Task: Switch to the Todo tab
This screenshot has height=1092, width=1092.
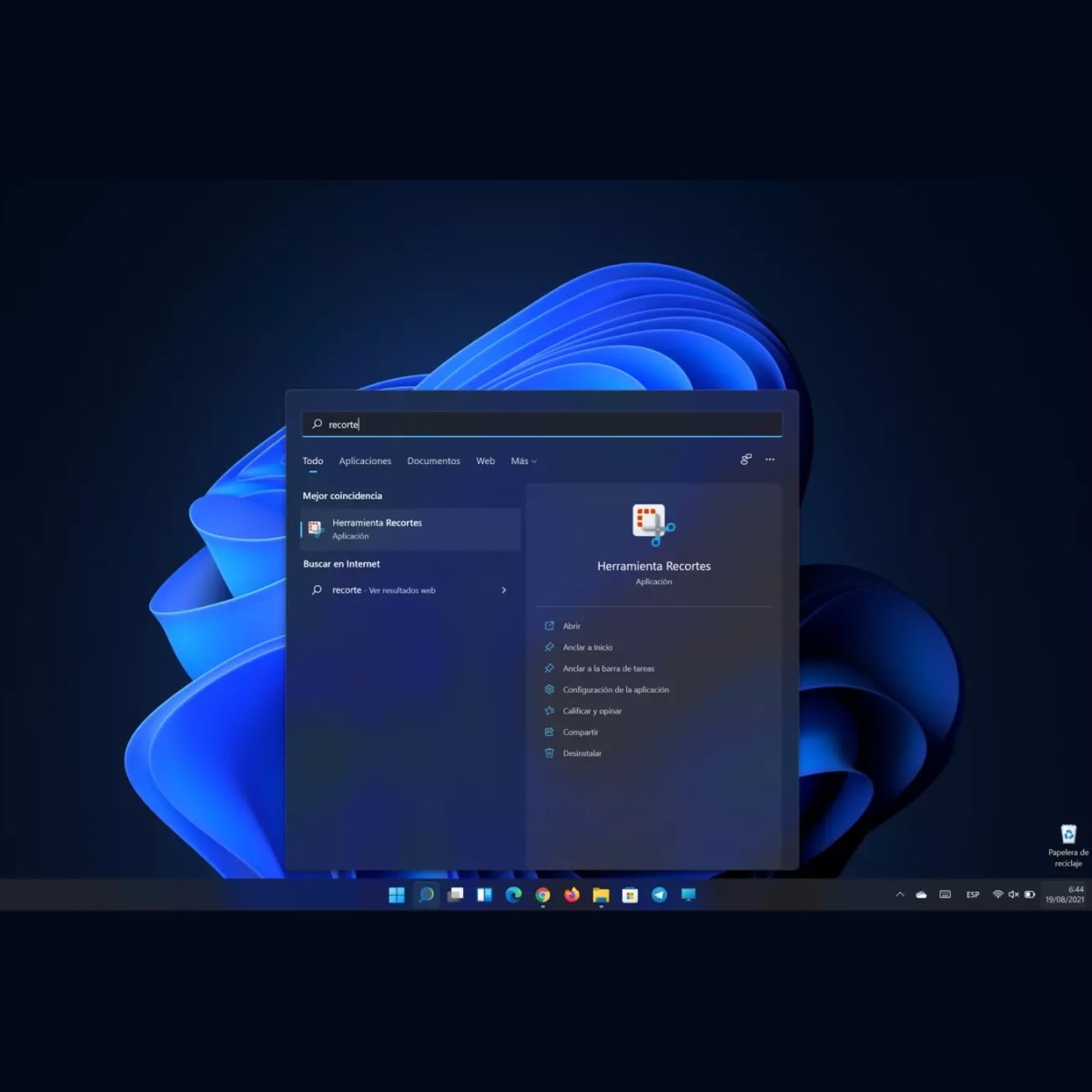Action: pos(313,461)
